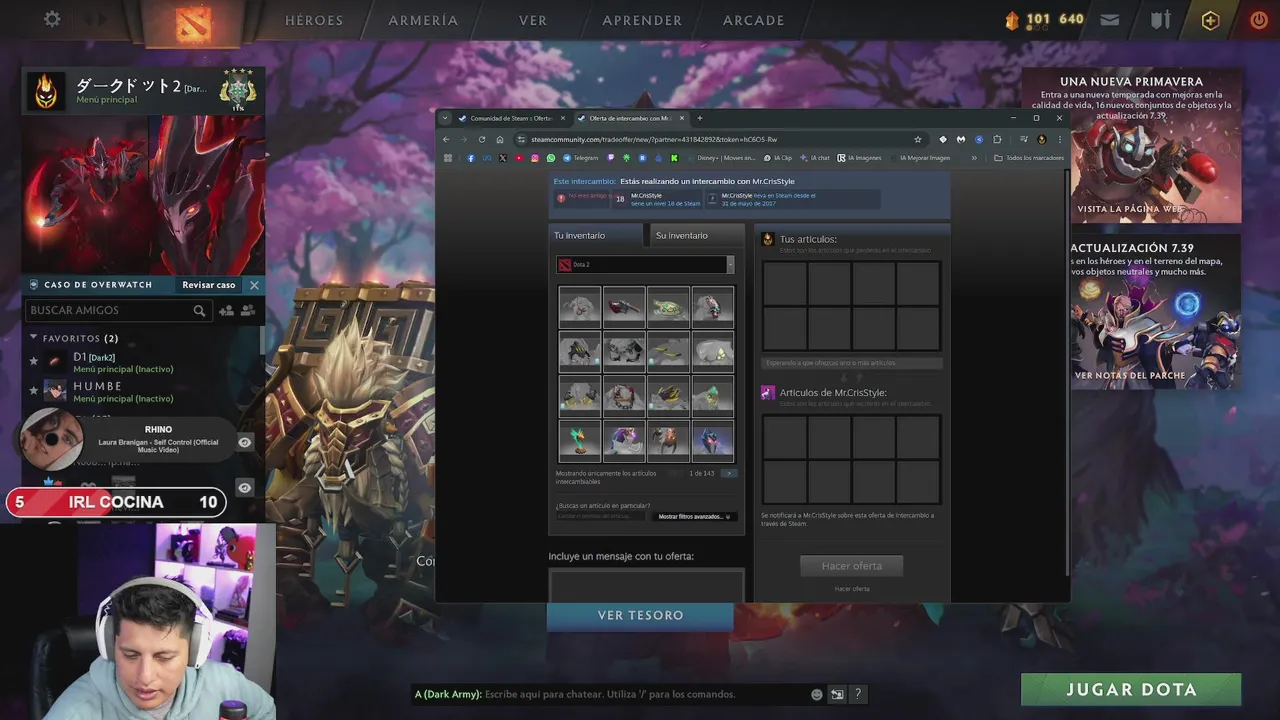
Task: Bookmark the page with star icon
Action: click(x=917, y=139)
